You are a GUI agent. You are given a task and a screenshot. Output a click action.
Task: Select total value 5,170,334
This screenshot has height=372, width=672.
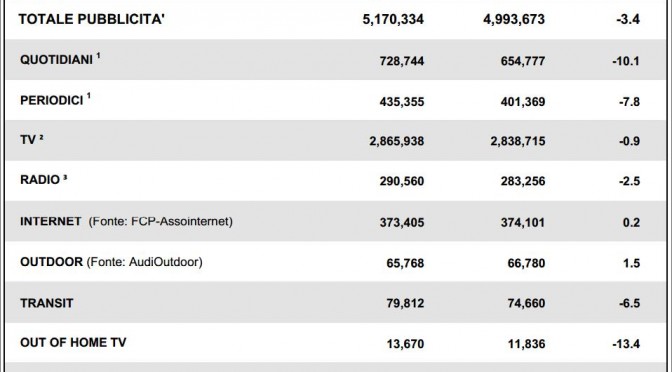[x=393, y=19]
